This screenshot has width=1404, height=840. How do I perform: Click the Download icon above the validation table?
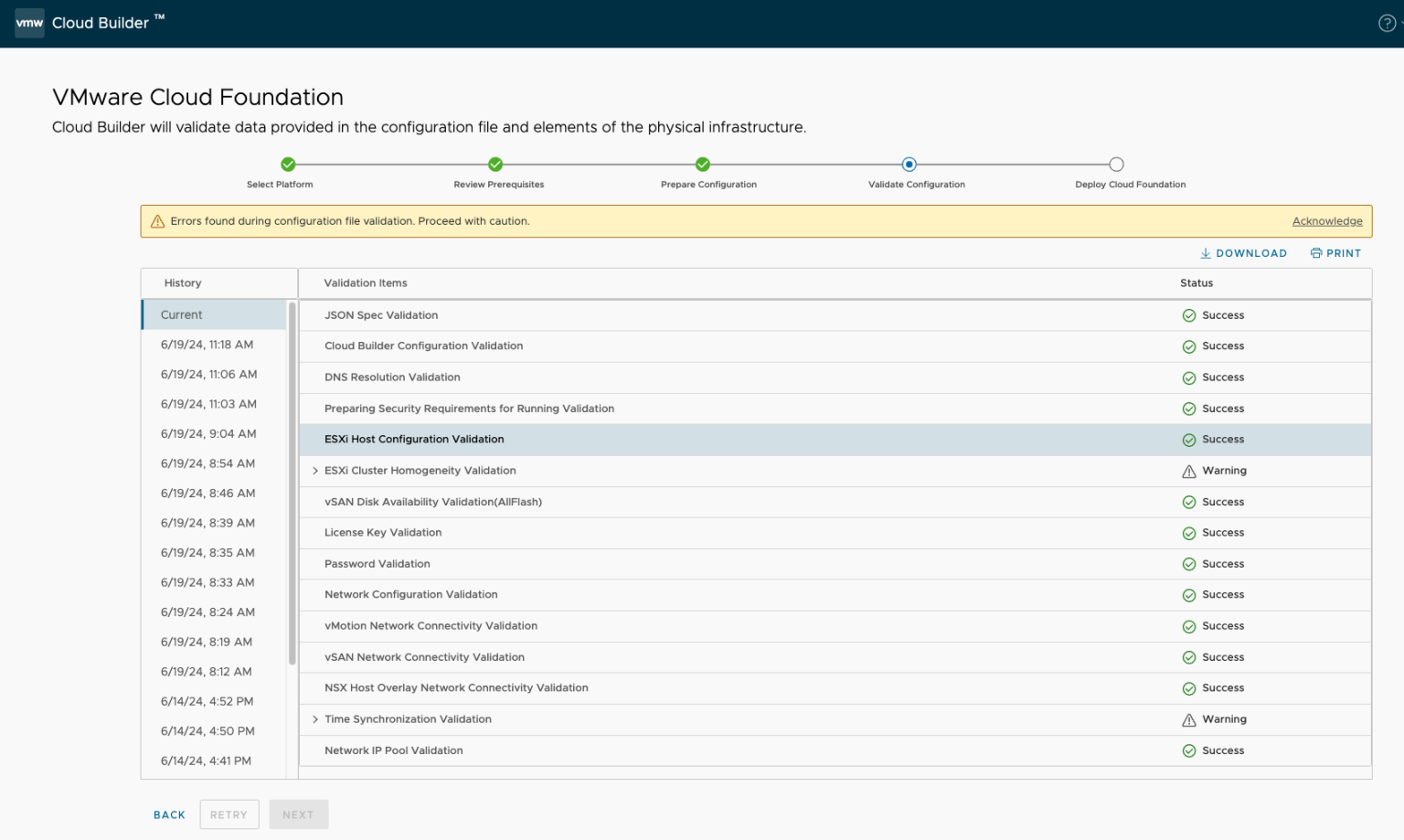(1207, 253)
